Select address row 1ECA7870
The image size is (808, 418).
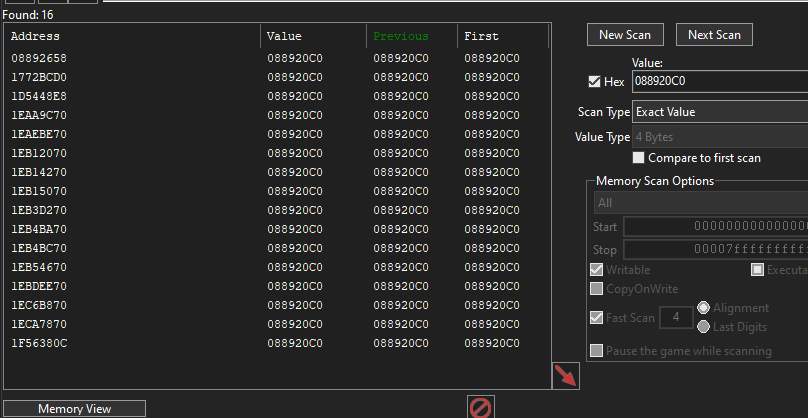(277, 324)
